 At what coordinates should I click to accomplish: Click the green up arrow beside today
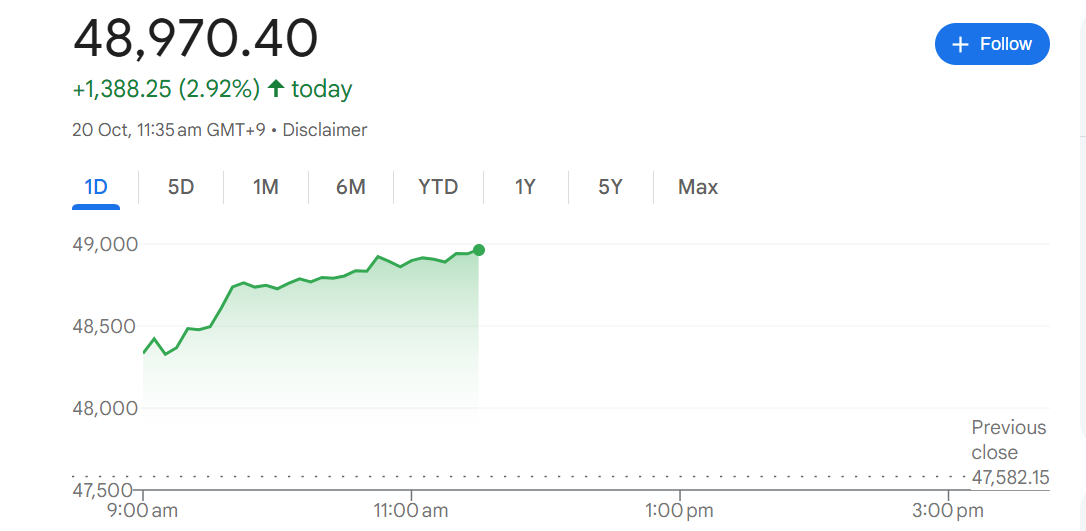pos(276,89)
